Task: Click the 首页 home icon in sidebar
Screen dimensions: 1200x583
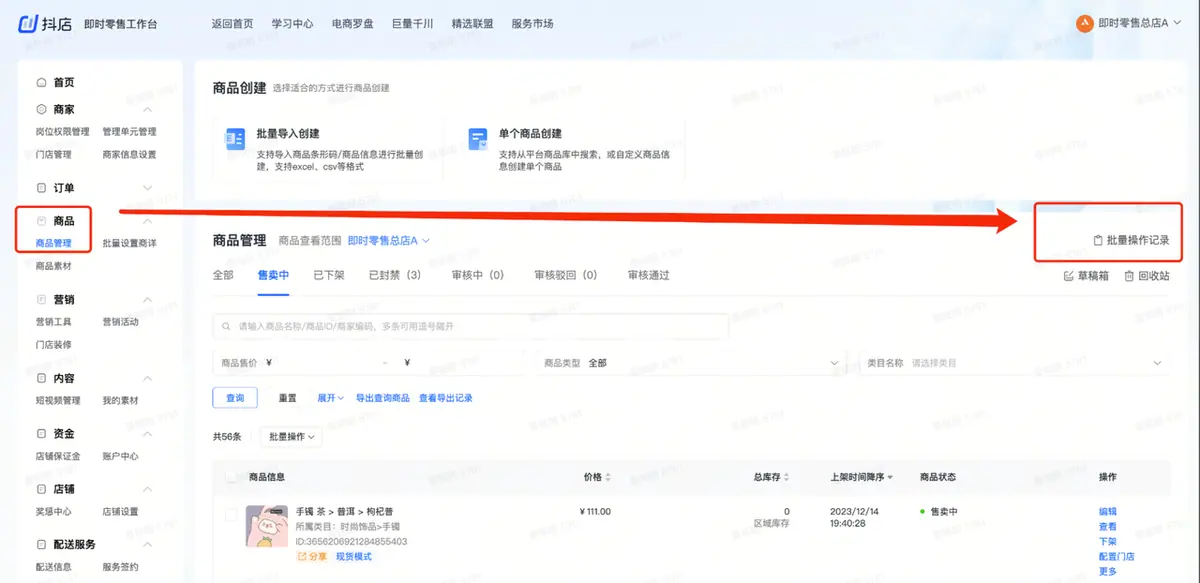Action: (41, 83)
